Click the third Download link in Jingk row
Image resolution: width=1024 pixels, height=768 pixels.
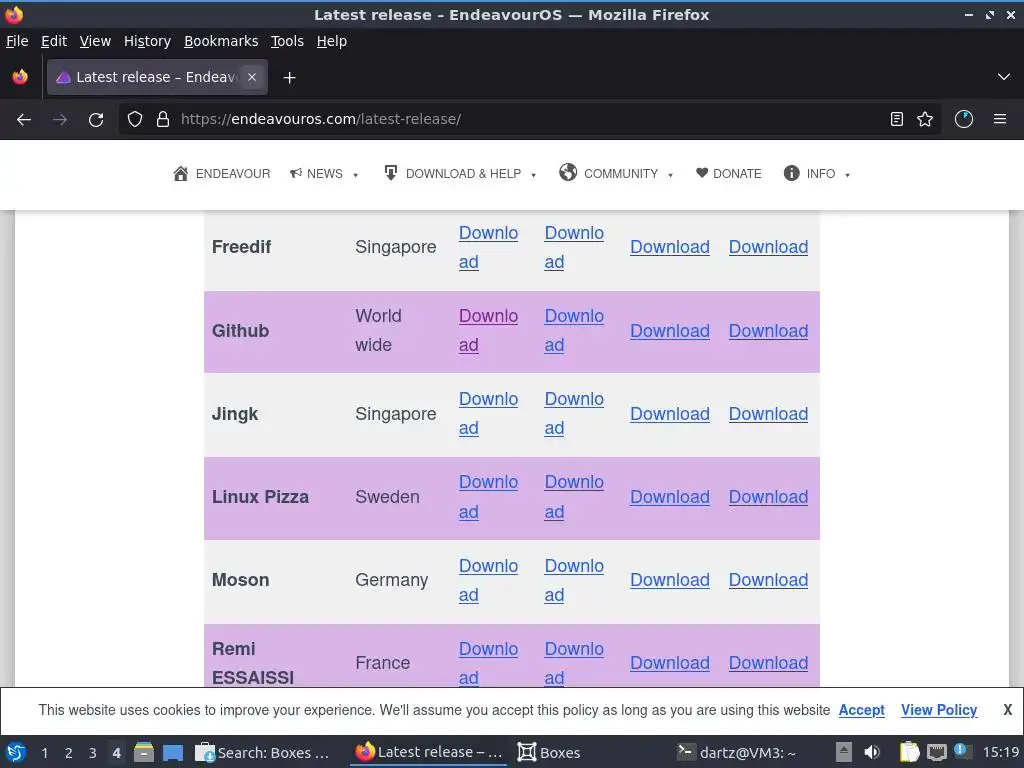click(x=669, y=414)
